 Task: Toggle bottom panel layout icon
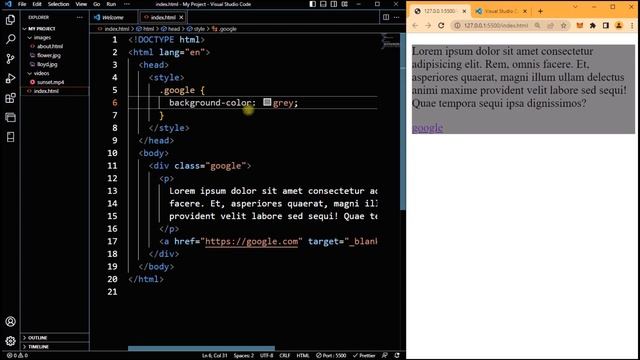[323, 4]
